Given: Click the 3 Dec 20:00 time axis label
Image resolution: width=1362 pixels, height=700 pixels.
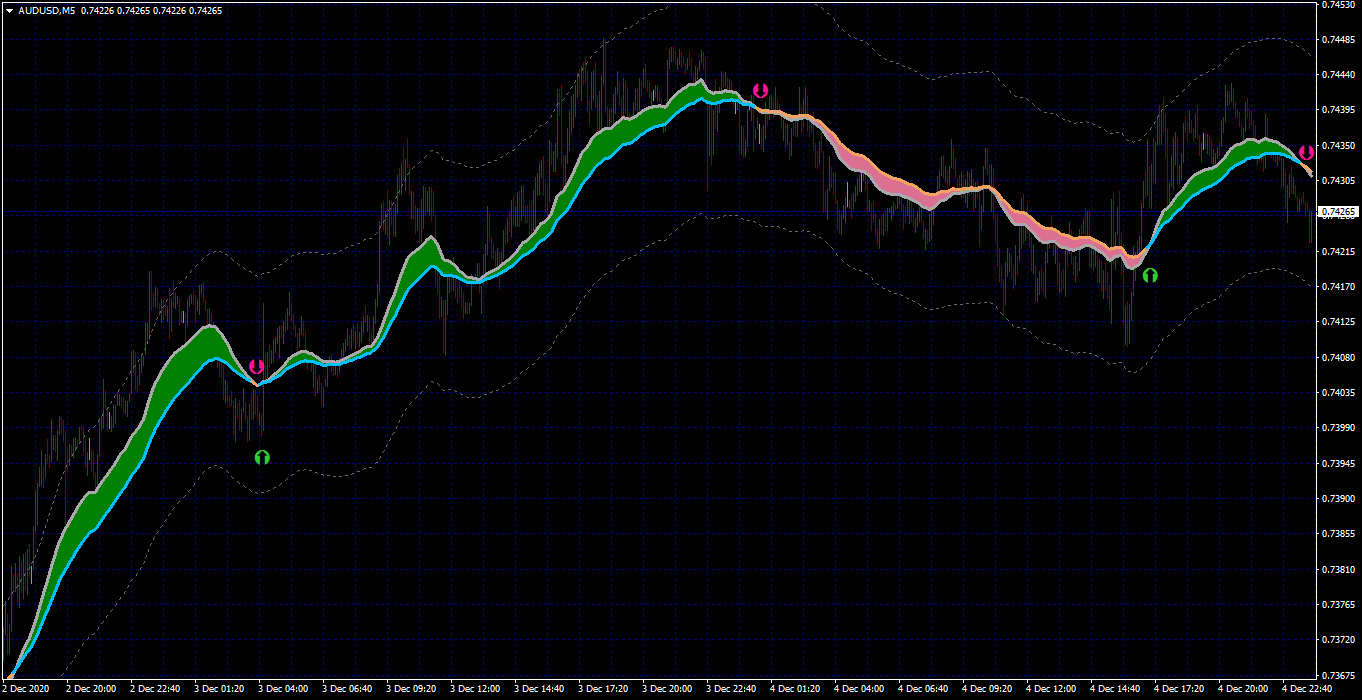Looking at the screenshot, I should coord(668,689).
